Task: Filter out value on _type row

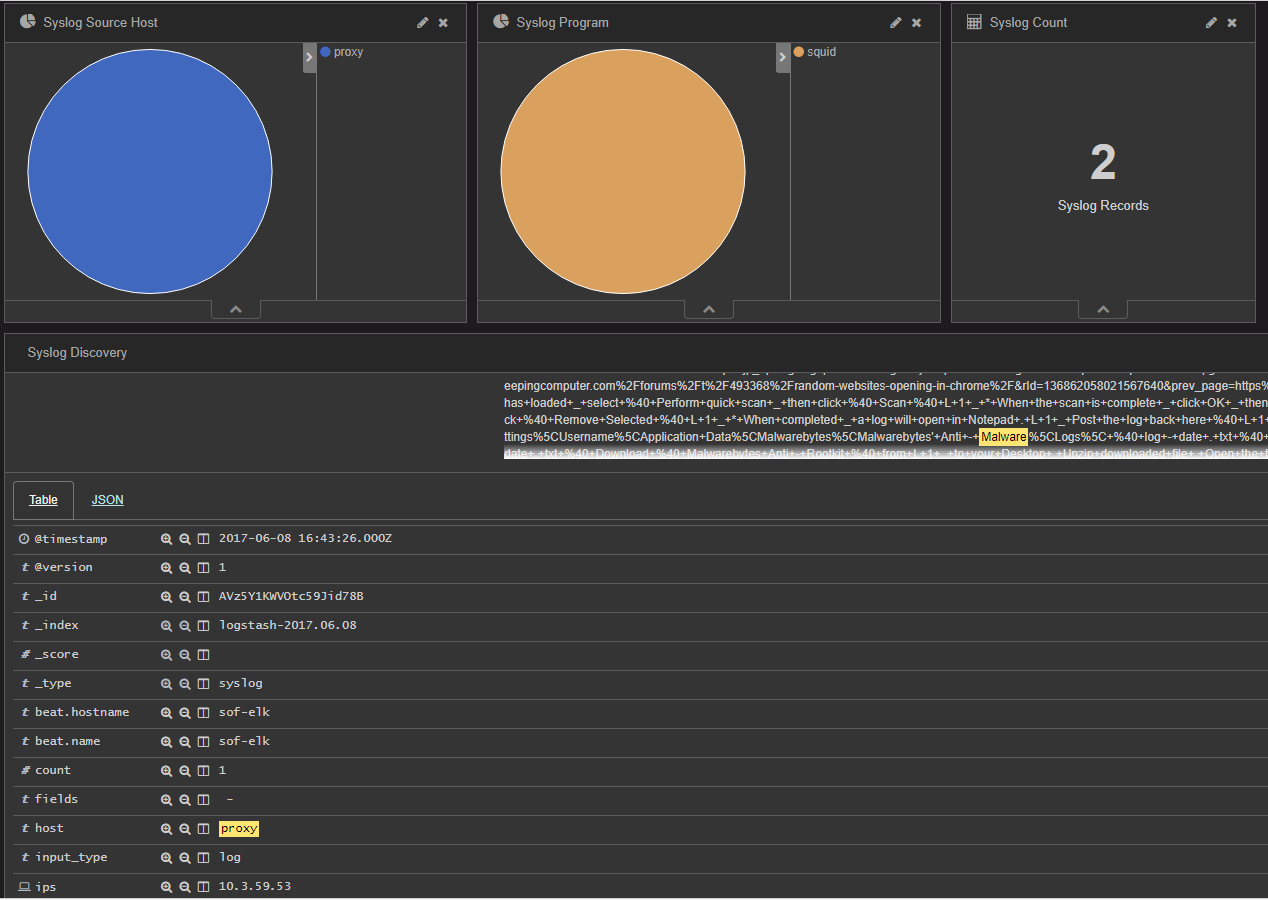Action: [x=185, y=684]
